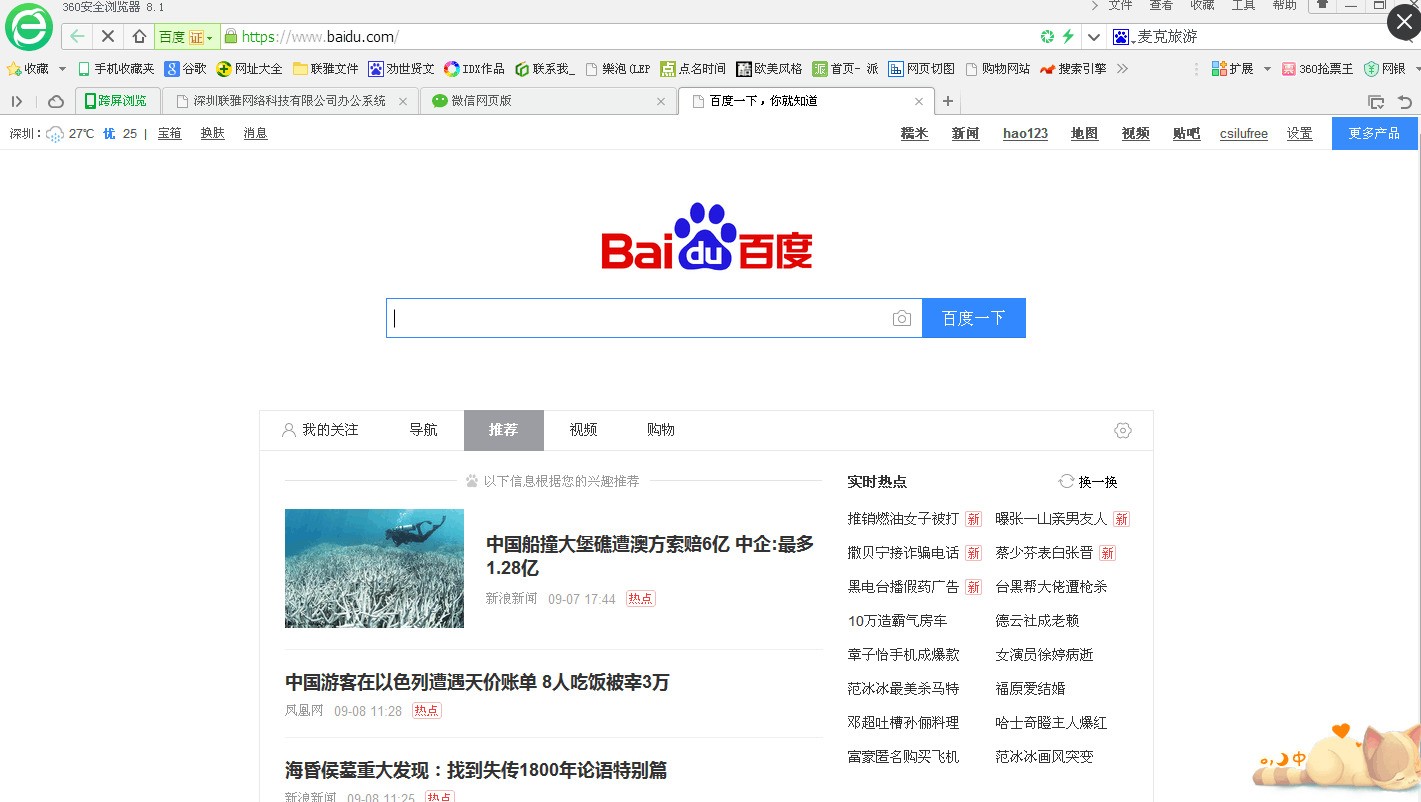Expand the 扩展 dropdown arrow
Image resolution: width=1421 pixels, height=802 pixels.
pyautogui.click(x=1267, y=69)
